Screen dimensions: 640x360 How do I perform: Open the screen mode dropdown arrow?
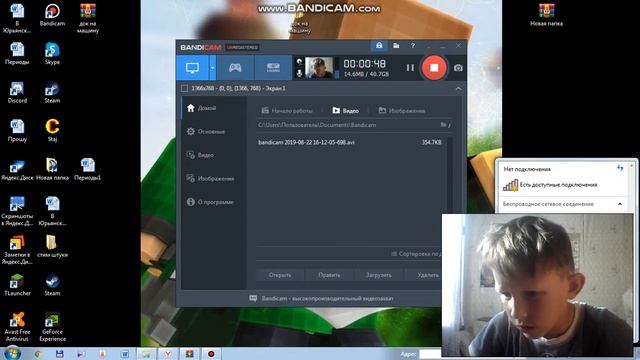[213, 68]
